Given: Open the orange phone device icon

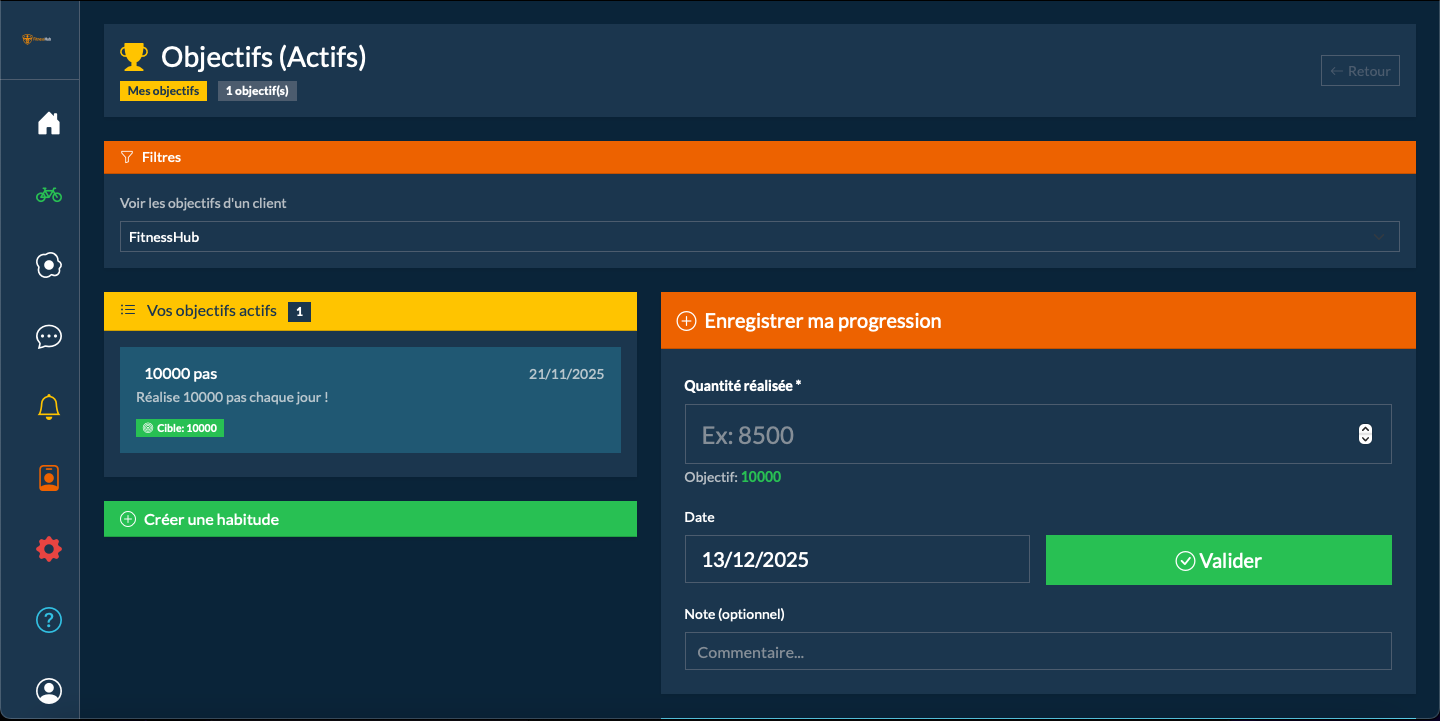Looking at the screenshot, I should click(48, 478).
